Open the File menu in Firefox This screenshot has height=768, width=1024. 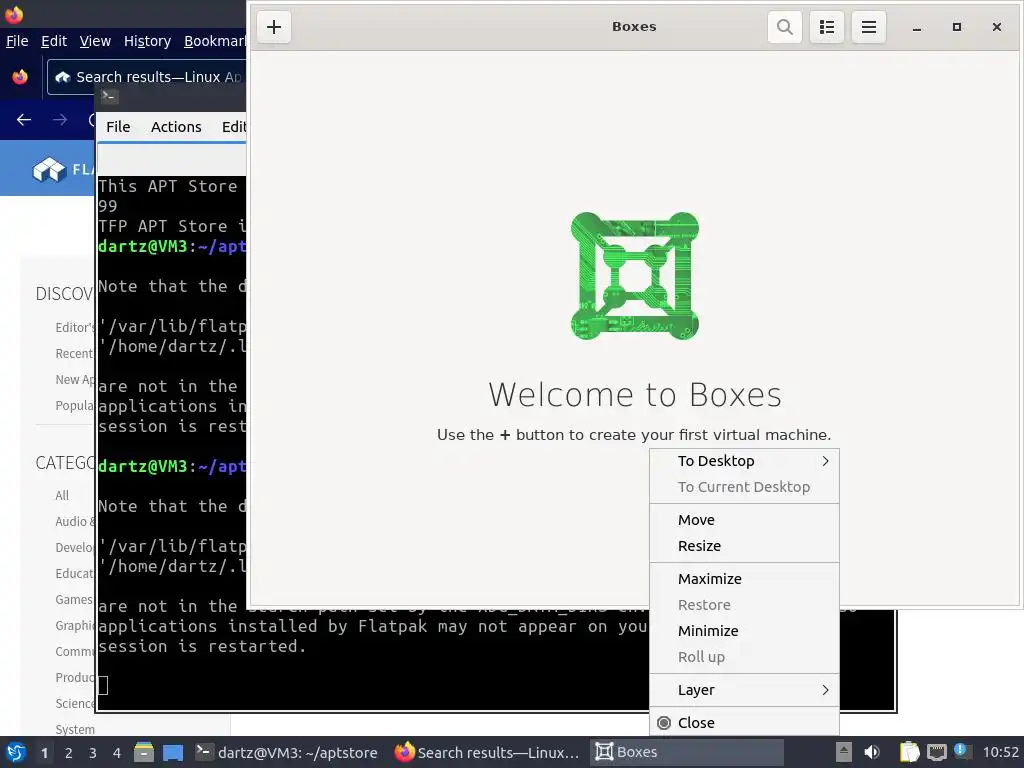pyautogui.click(x=17, y=41)
